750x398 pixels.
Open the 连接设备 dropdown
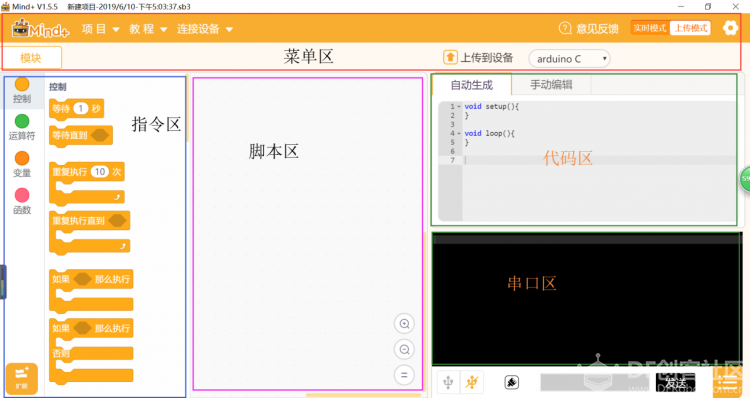click(x=205, y=29)
